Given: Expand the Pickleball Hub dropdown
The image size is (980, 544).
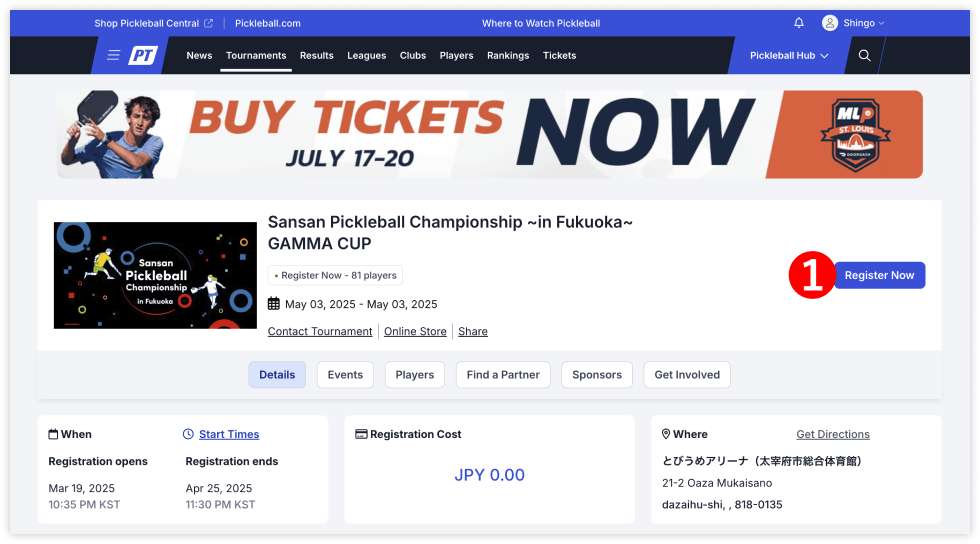Looking at the screenshot, I should [789, 56].
